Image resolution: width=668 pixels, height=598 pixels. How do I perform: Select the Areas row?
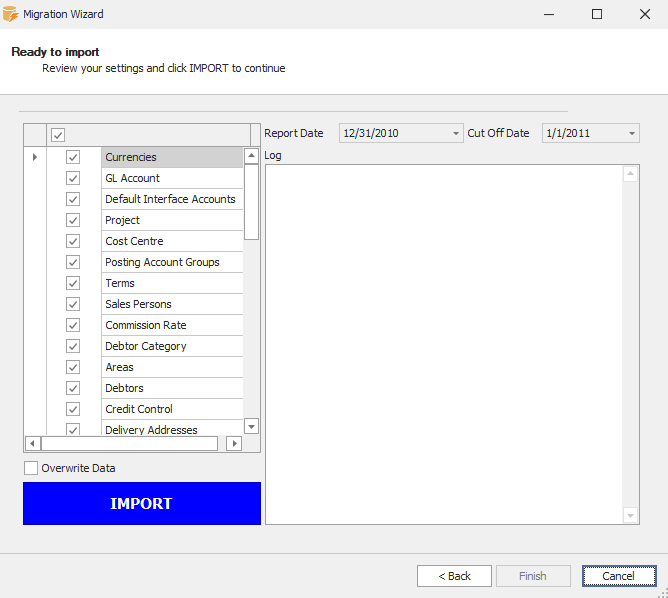coord(172,367)
